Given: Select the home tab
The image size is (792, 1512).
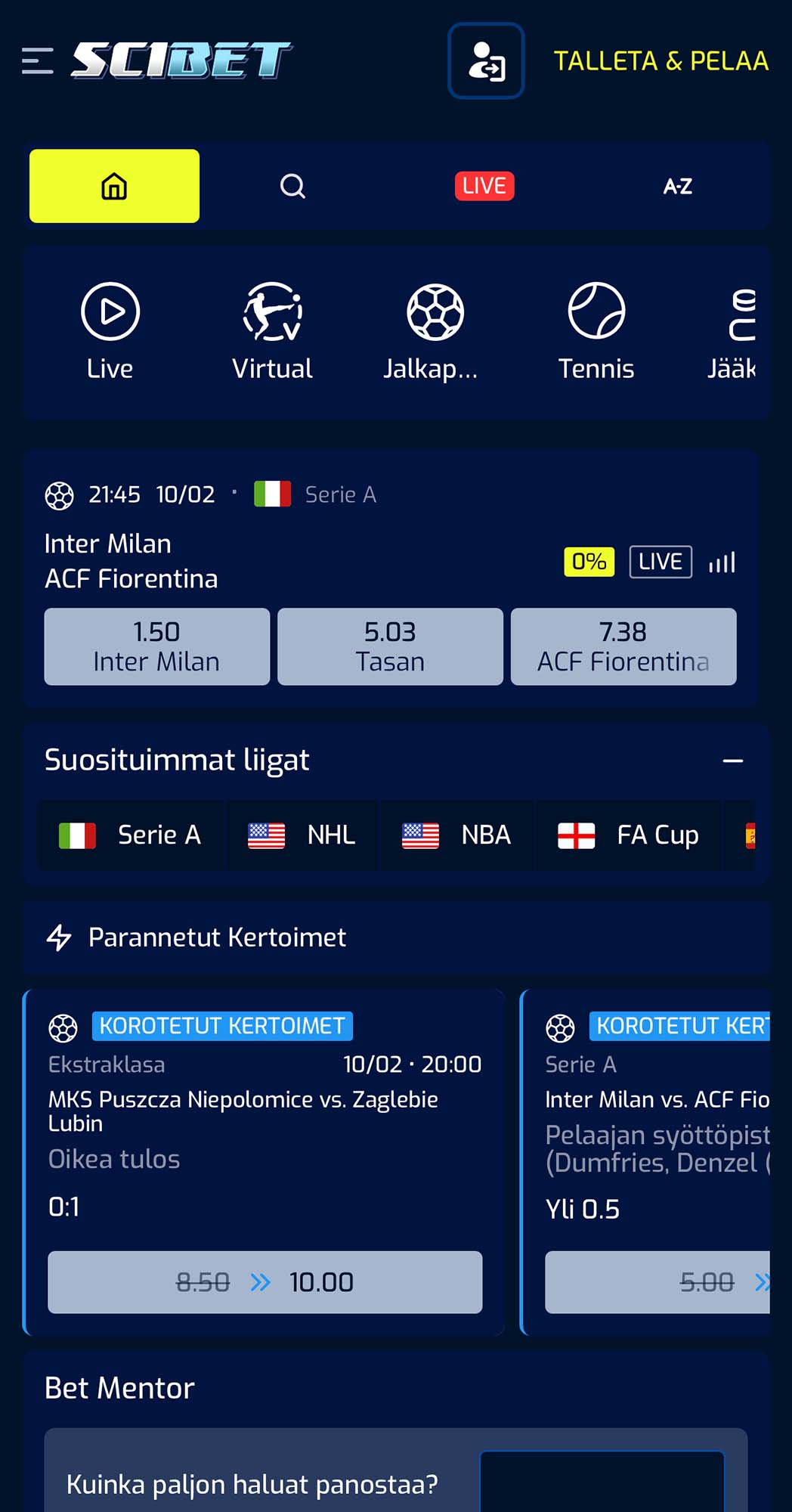Looking at the screenshot, I should pos(114,186).
